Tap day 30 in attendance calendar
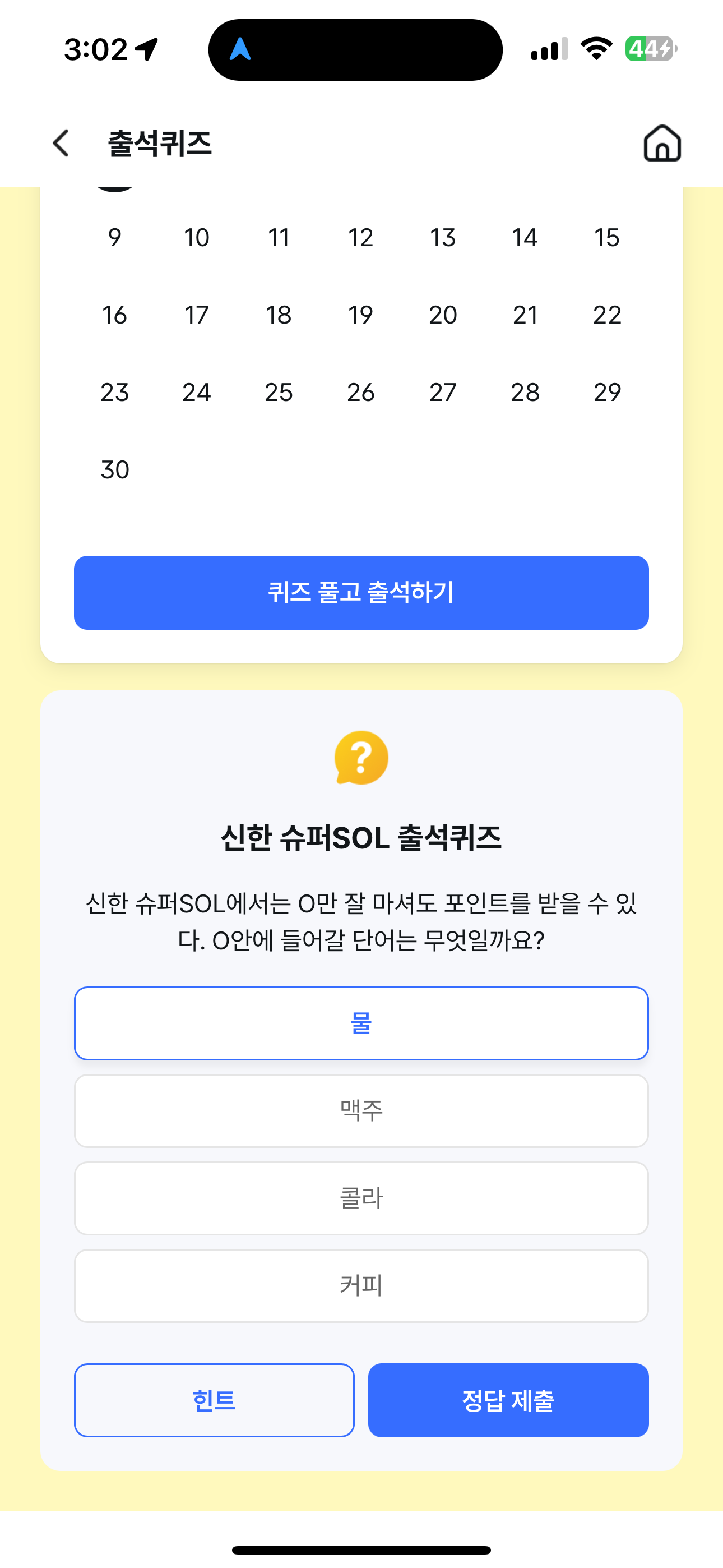Screen dimensions: 723x1568 point(115,470)
